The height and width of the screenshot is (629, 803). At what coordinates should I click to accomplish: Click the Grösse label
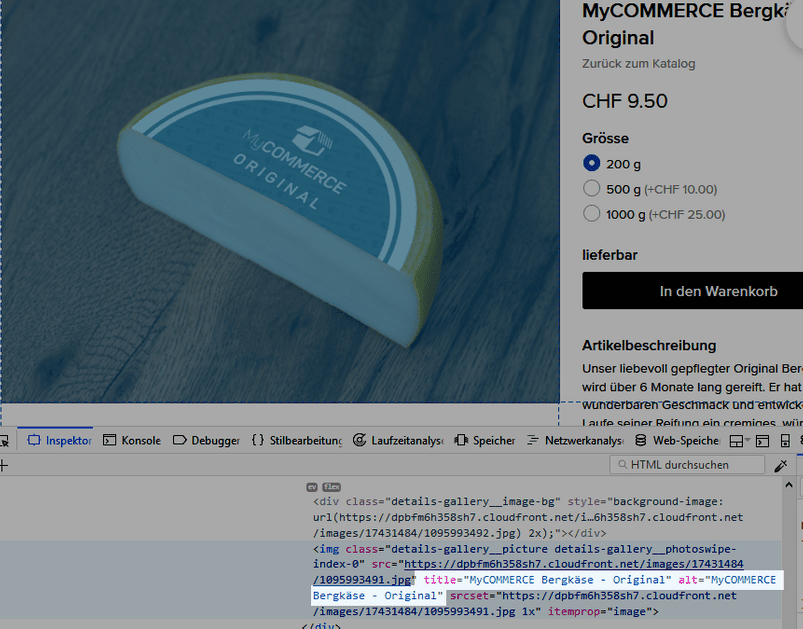click(x=605, y=138)
